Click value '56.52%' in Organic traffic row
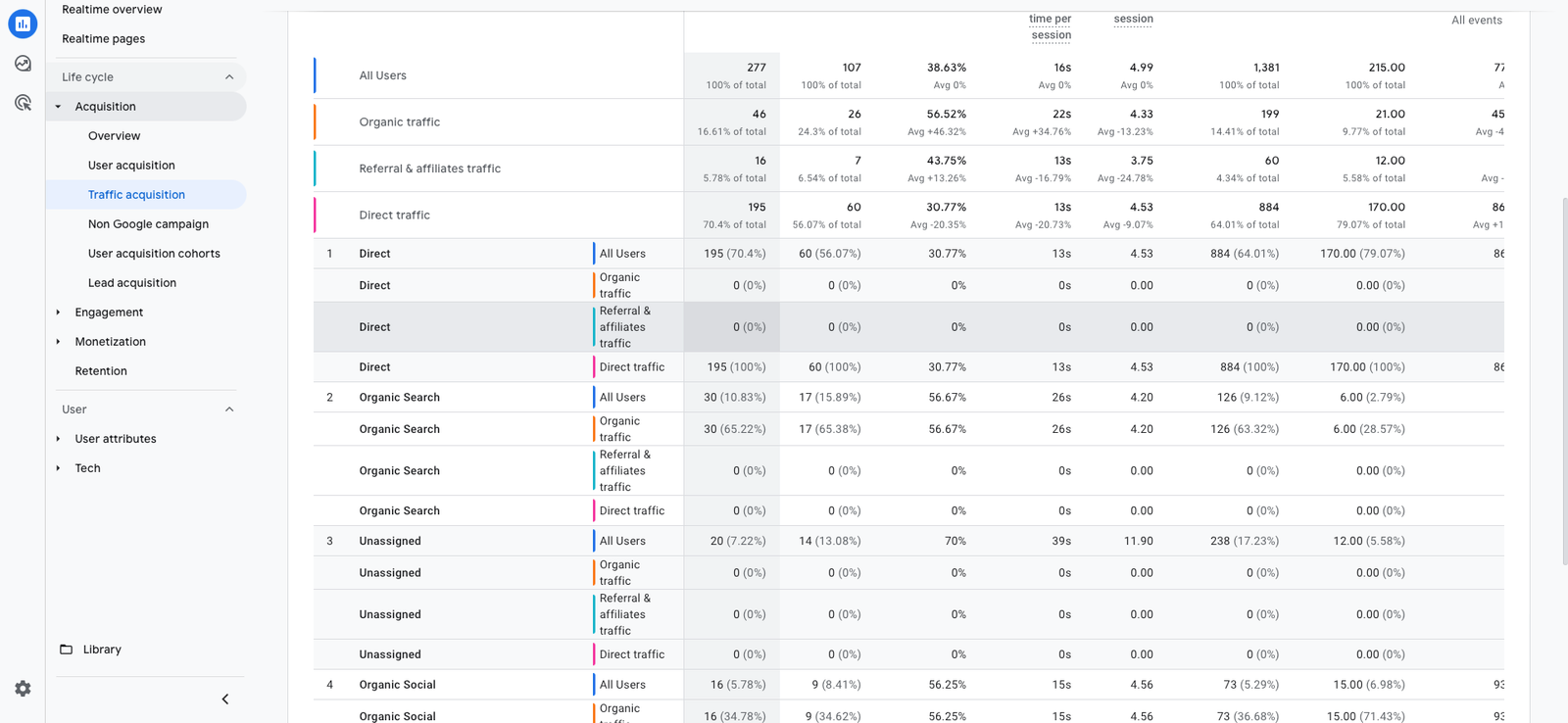This screenshot has width=1568, height=723. (947, 115)
